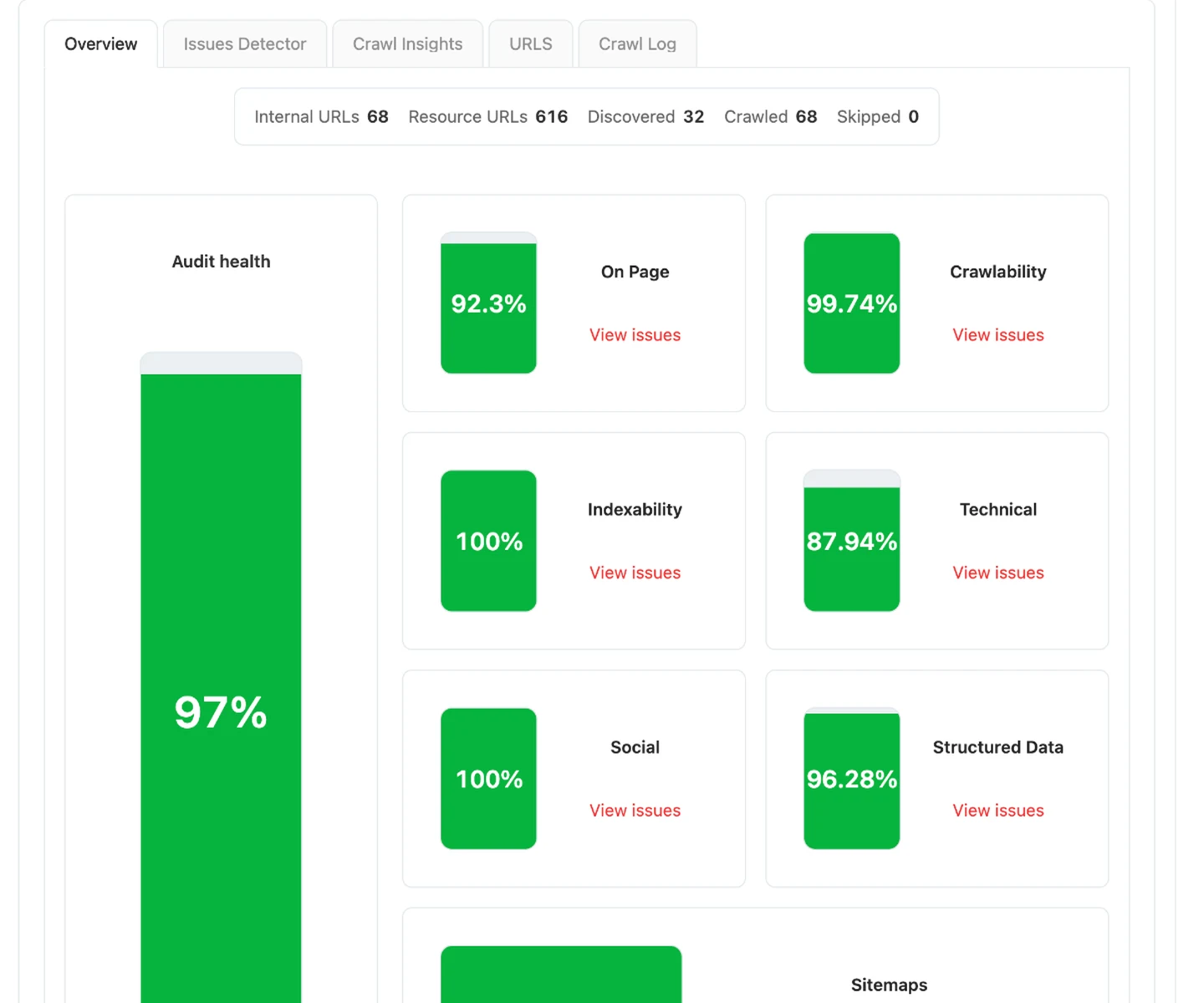This screenshot has height=1003, width=1204.
Task: Click the Social card title
Action: point(635,747)
